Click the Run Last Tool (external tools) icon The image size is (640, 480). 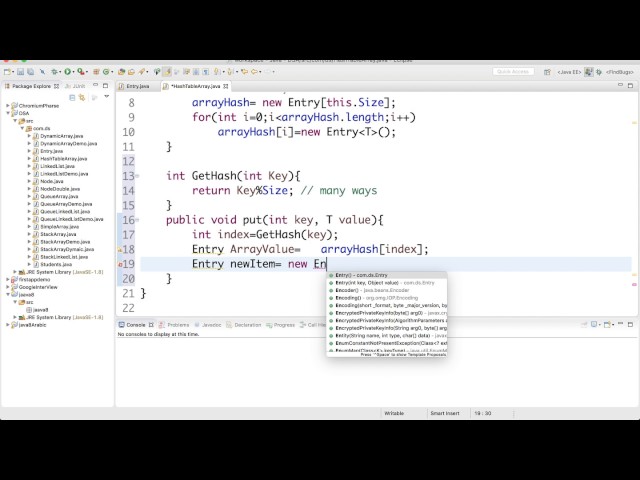click(81, 72)
